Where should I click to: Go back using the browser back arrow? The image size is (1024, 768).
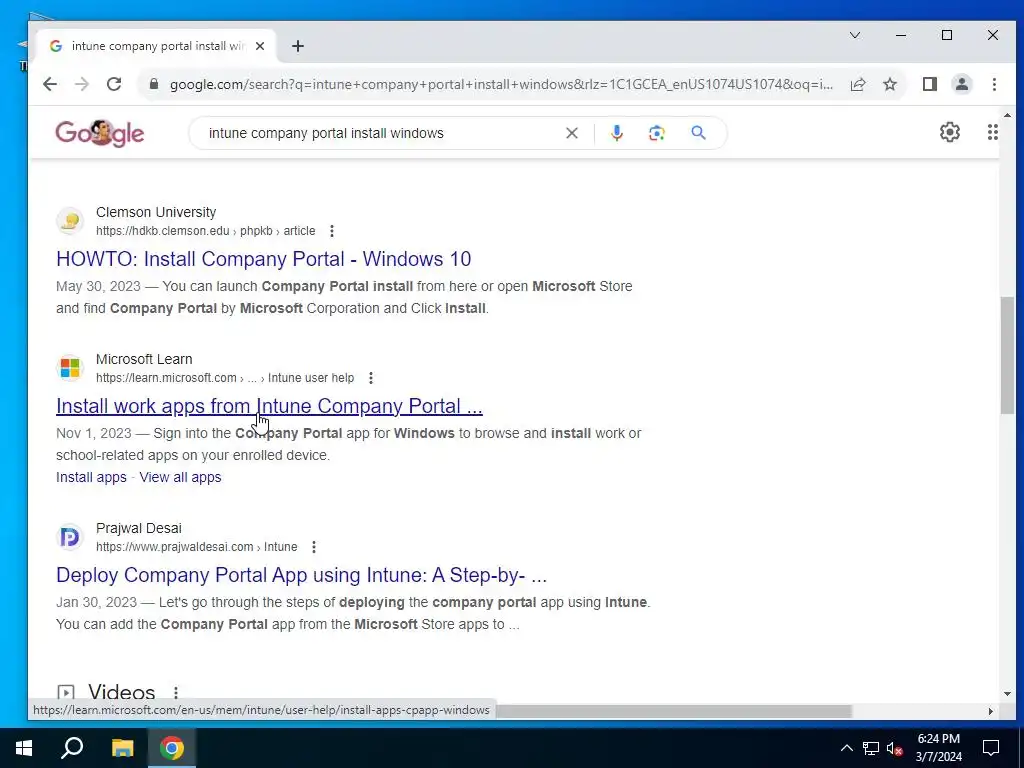click(x=50, y=84)
